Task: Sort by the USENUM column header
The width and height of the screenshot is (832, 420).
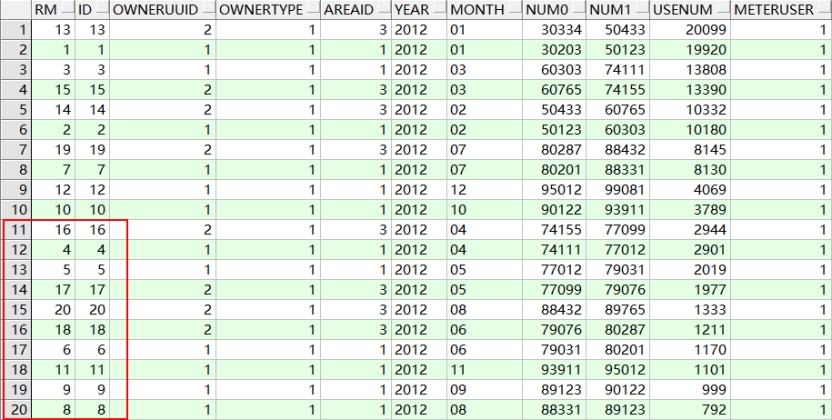Action: [680, 9]
